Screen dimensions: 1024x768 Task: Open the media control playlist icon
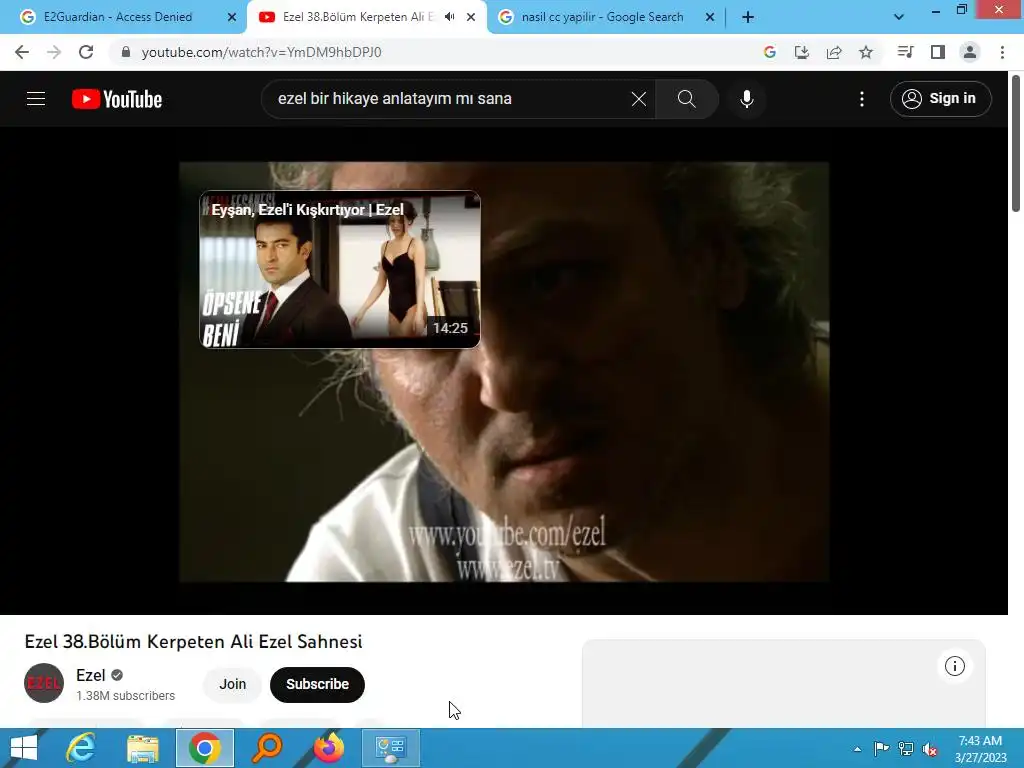click(x=905, y=52)
